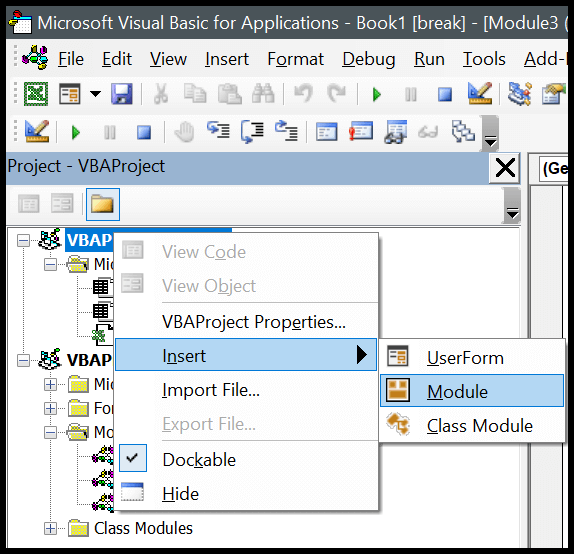This screenshot has width=574, height=554.
Task: Open Project pane toolbar options arrow
Action: [512, 205]
